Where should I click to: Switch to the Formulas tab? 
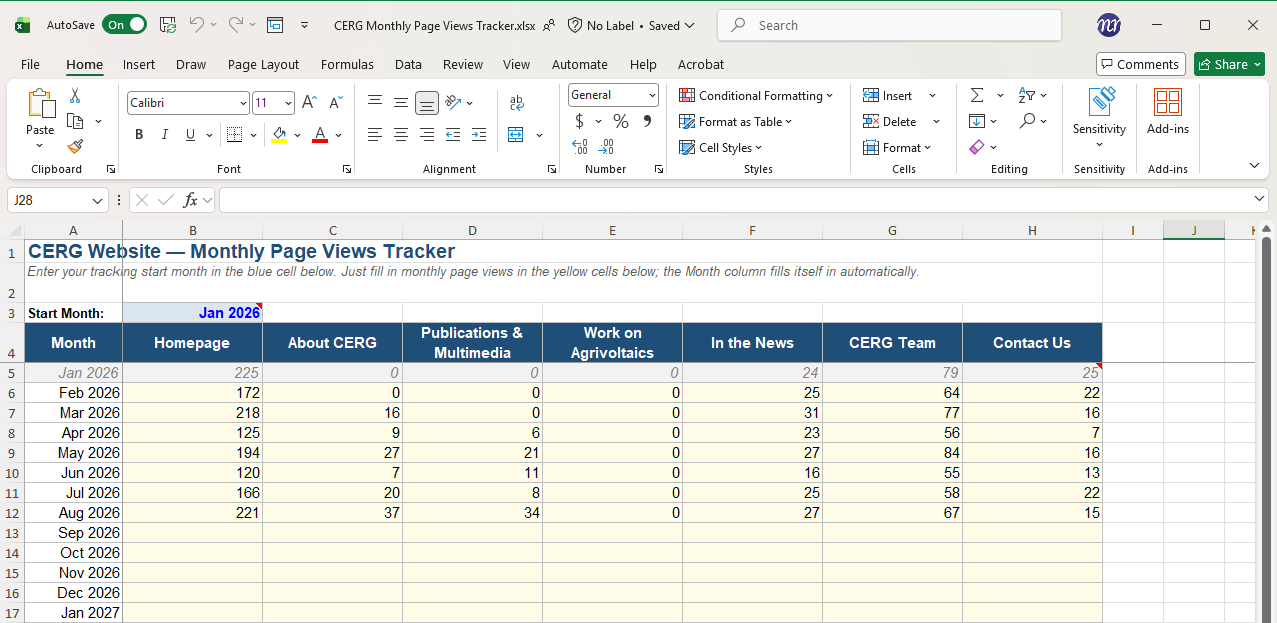pos(347,64)
